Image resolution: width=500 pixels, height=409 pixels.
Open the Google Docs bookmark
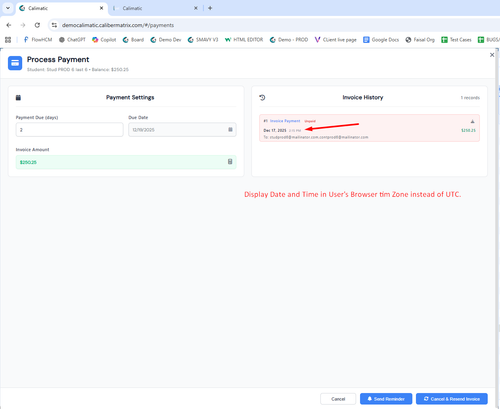click(x=381, y=40)
